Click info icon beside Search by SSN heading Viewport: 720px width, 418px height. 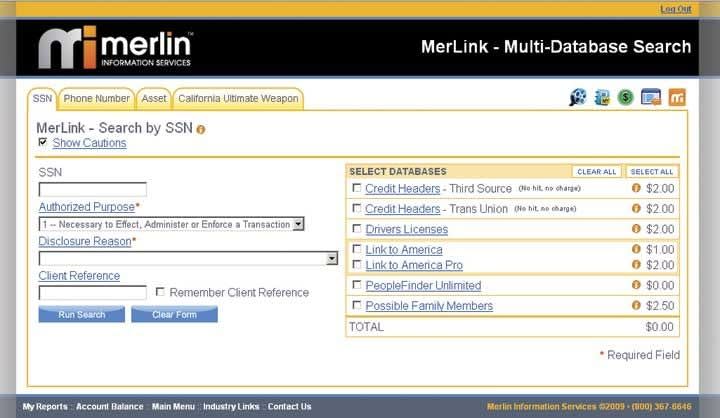pos(201,129)
